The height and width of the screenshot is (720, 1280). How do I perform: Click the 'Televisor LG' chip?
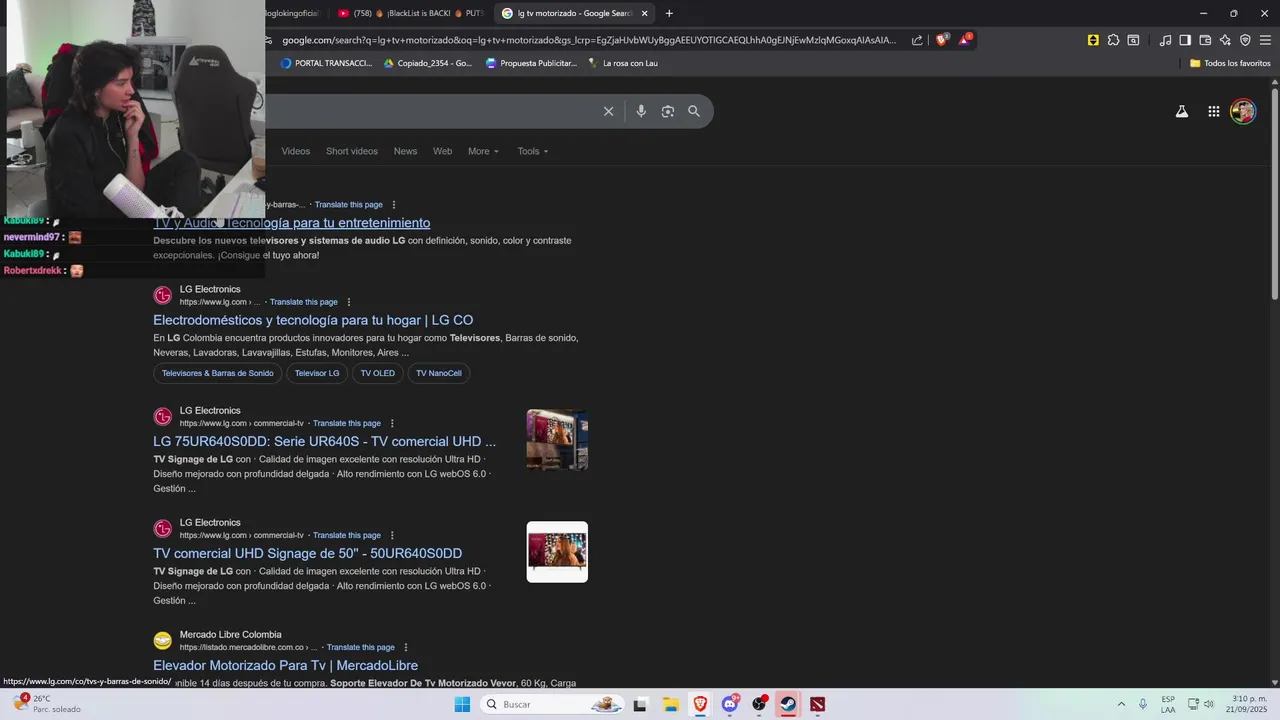coord(317,373)
